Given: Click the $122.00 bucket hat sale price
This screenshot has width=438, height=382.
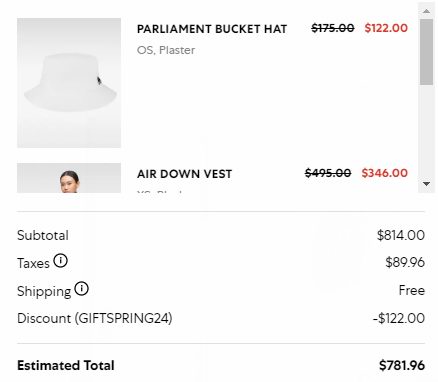Looking at the screenshot, I should pyautogui.click(x=386, y=28).
